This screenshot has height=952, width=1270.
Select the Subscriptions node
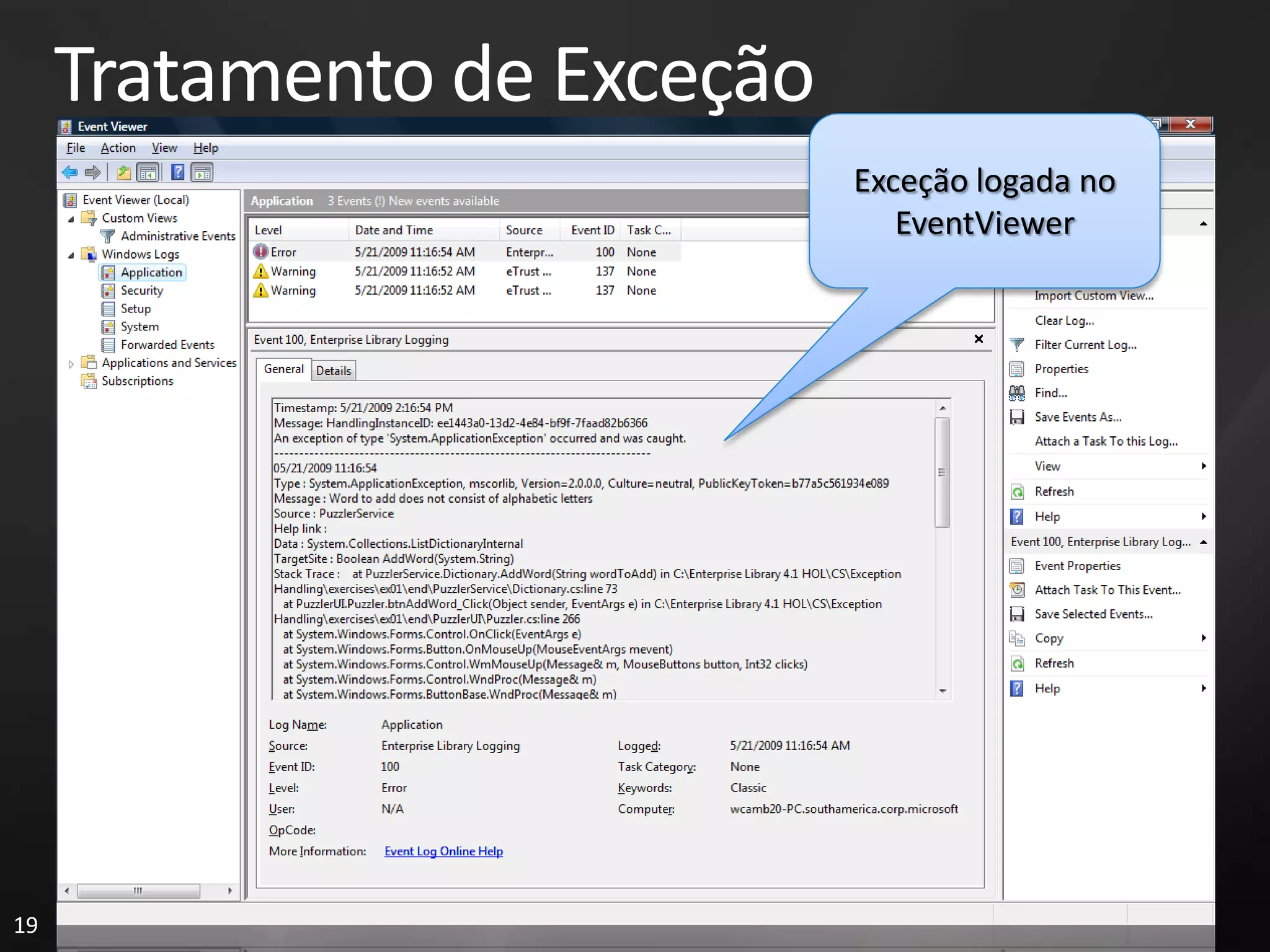coord(138,381)
